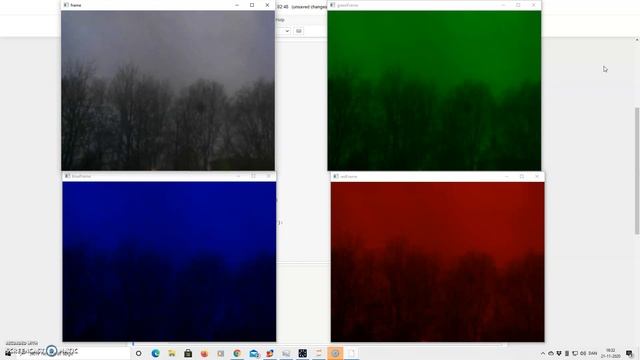Open the volume tray icon
640x360 pixels.
point(583,353)
